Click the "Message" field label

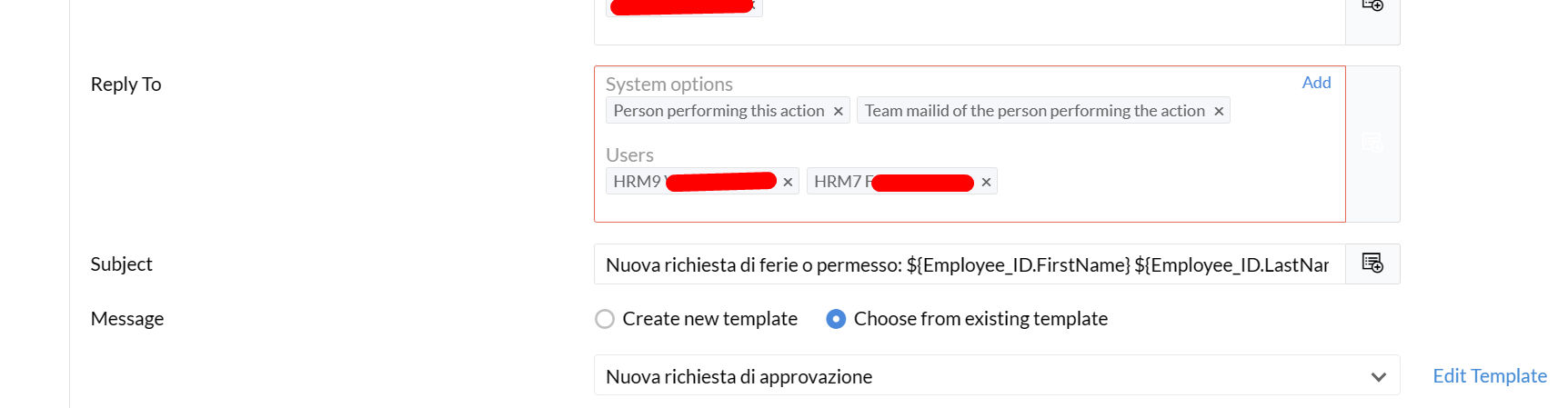[x=127, y=319]
